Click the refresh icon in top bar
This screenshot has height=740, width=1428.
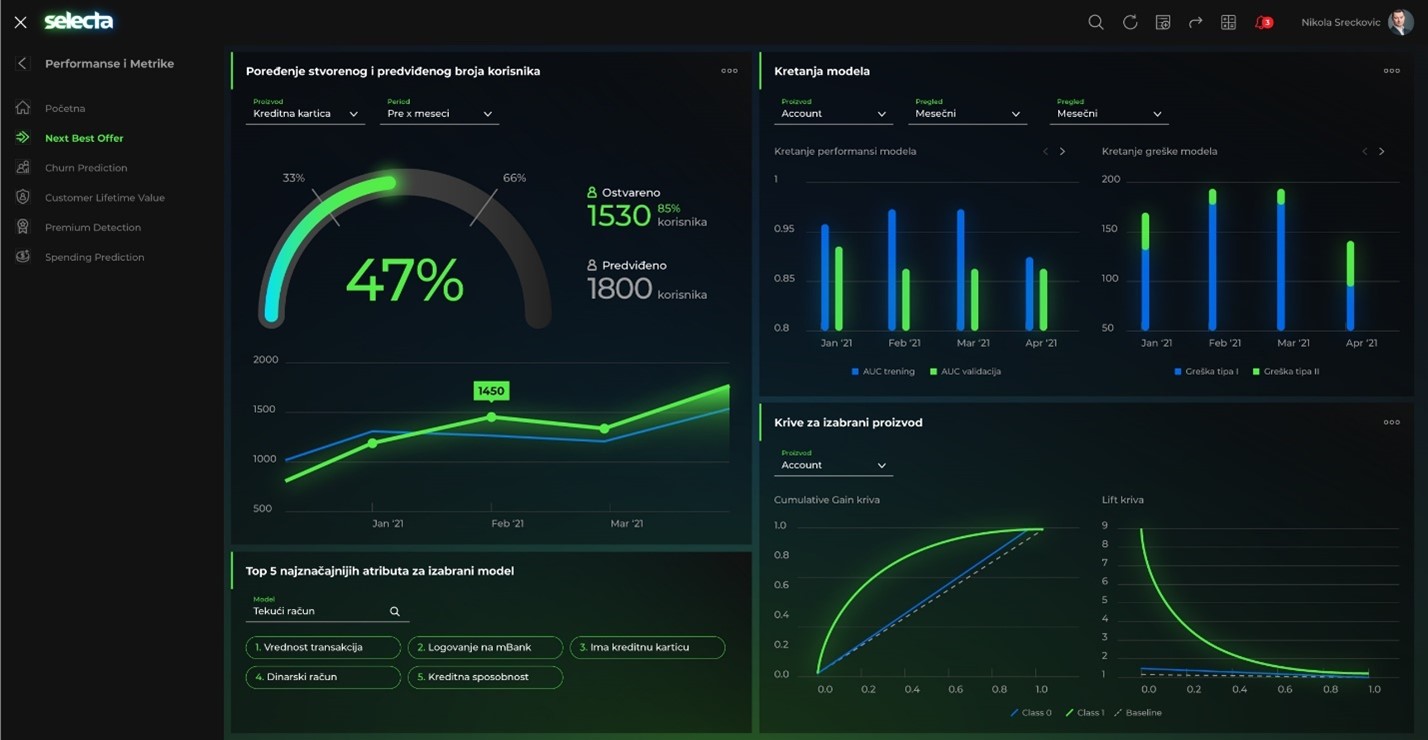pos(1130,22)
